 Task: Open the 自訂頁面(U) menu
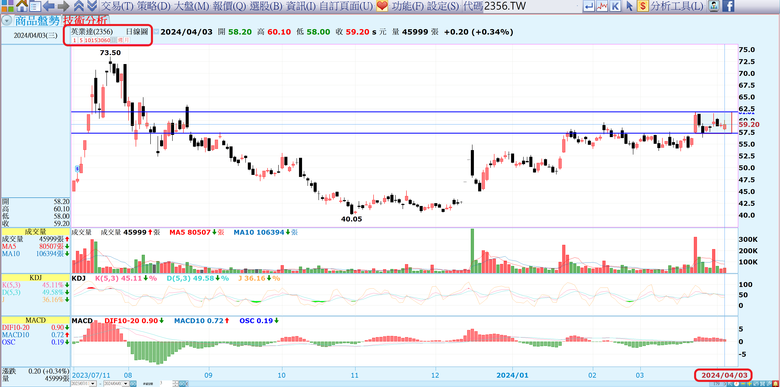click(346, 6)
